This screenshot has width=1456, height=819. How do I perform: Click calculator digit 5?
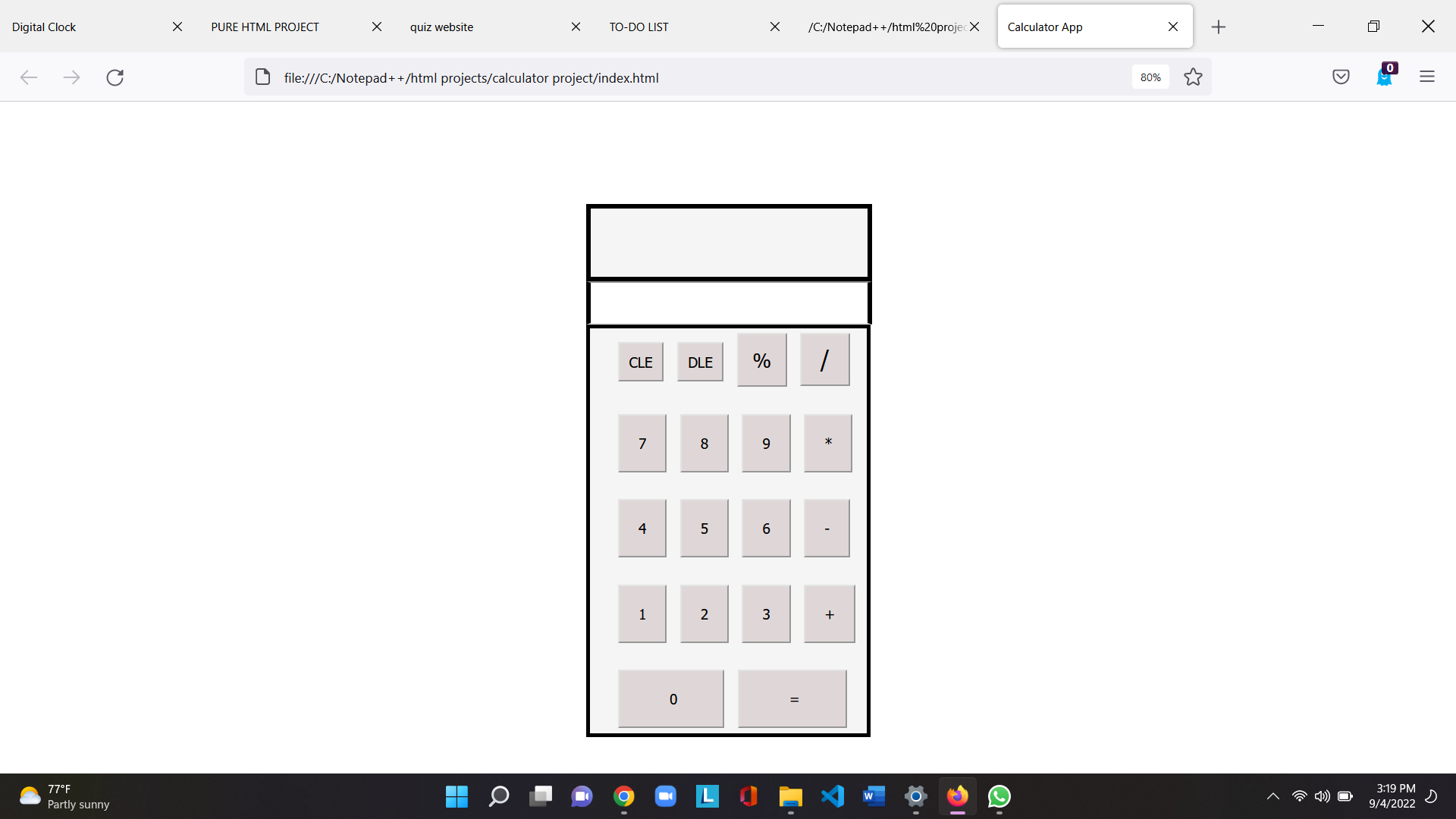[704, 528]
